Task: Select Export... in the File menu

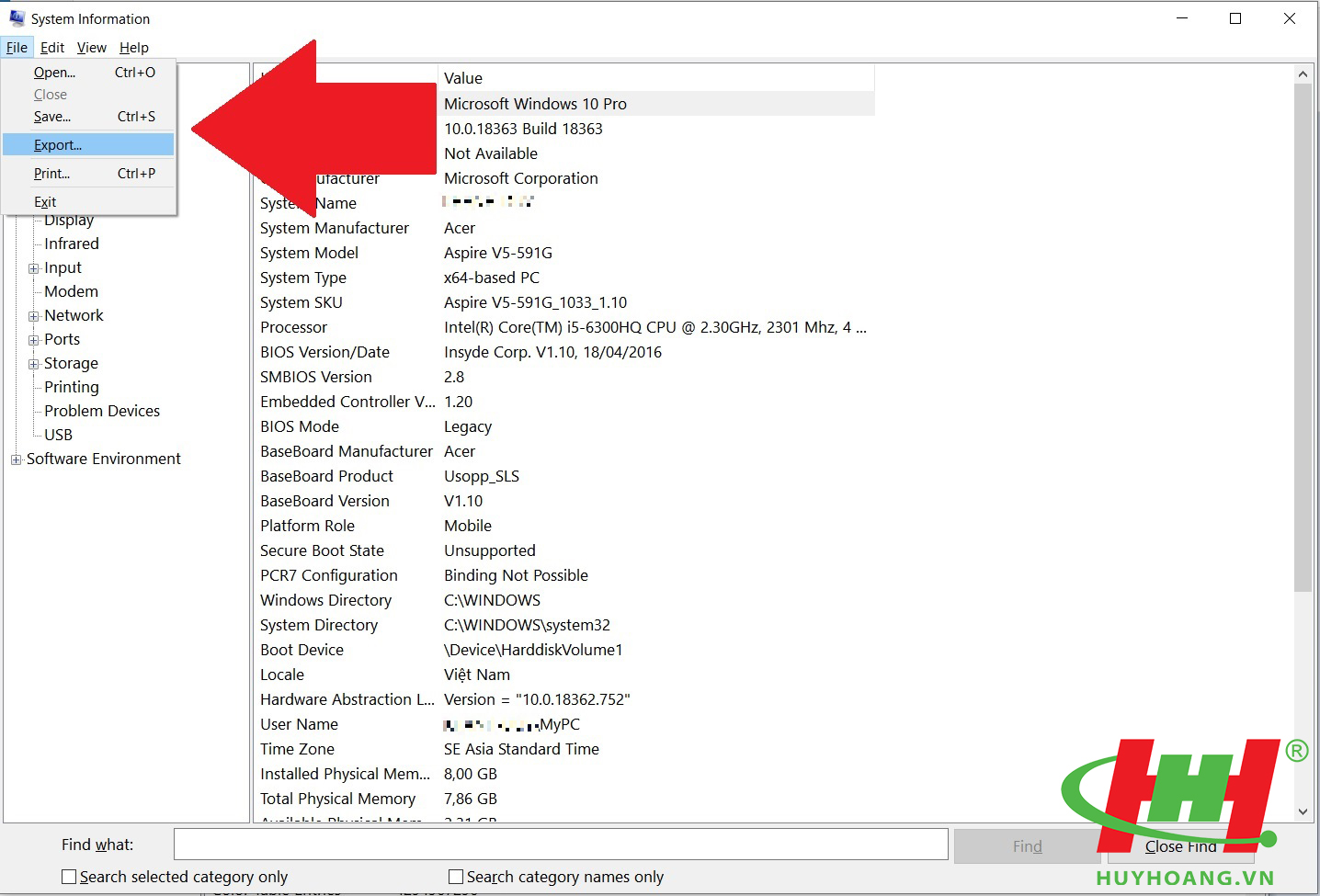Action: pos(88,144)
